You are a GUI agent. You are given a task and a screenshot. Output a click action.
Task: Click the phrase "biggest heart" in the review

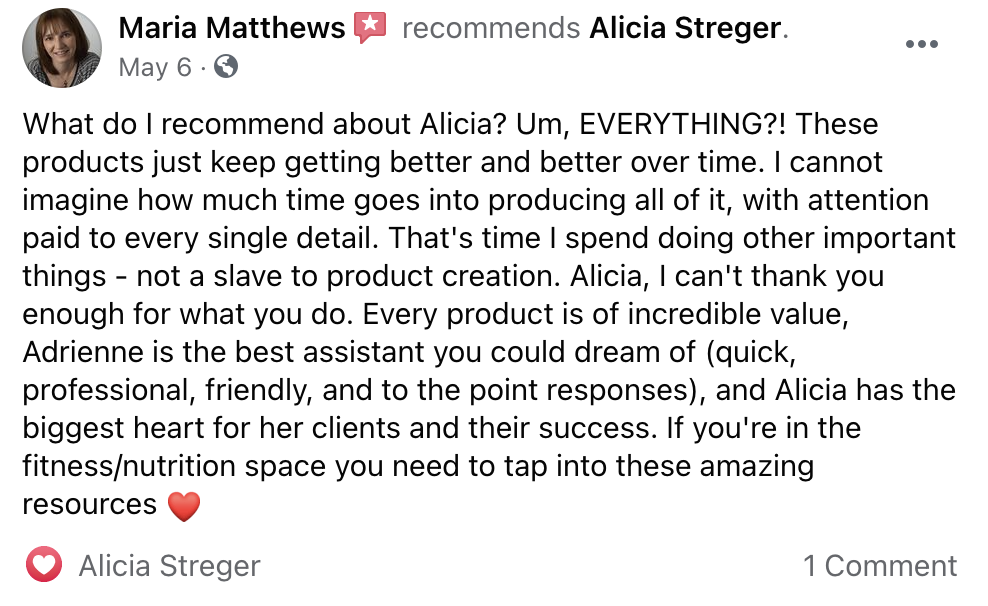click(118, 429)
